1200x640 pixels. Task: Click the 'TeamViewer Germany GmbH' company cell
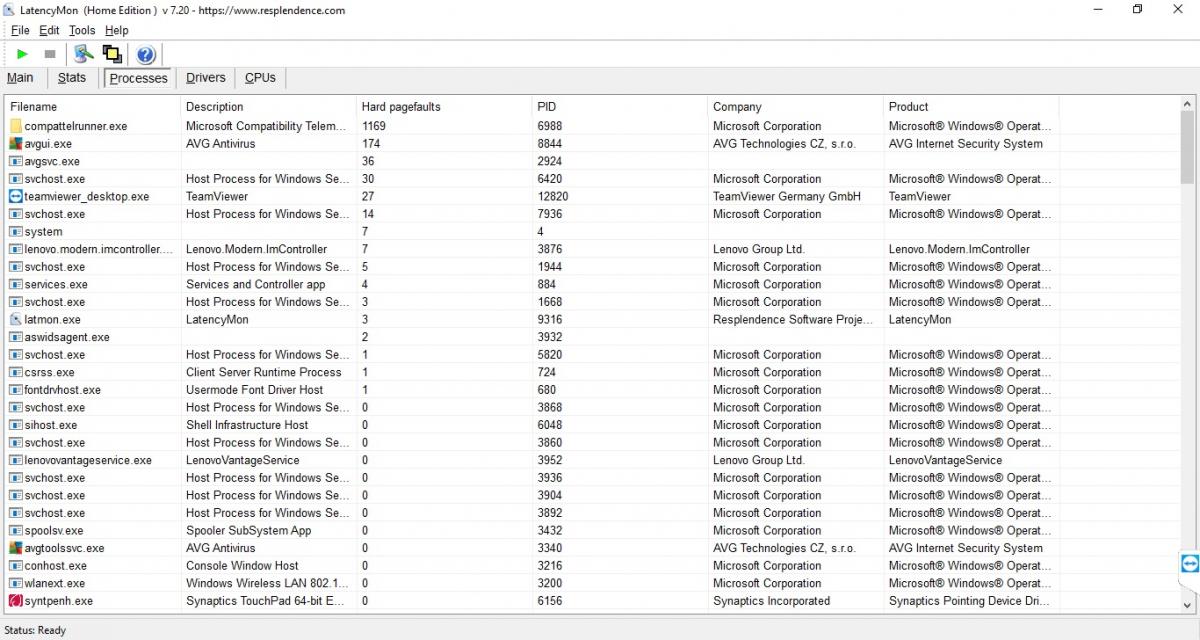[787, 197]
